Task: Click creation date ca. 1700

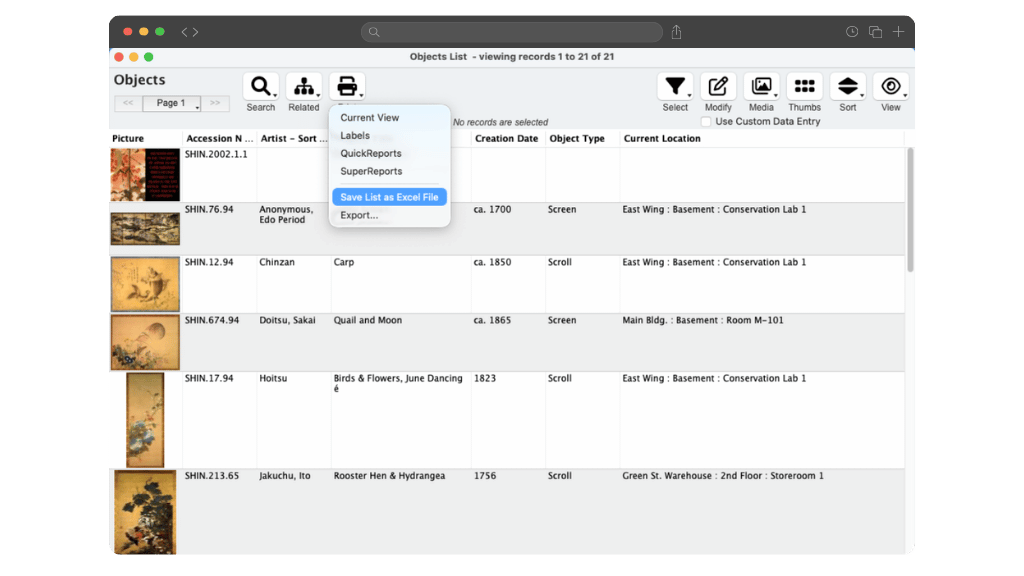Action: [492, 210]
